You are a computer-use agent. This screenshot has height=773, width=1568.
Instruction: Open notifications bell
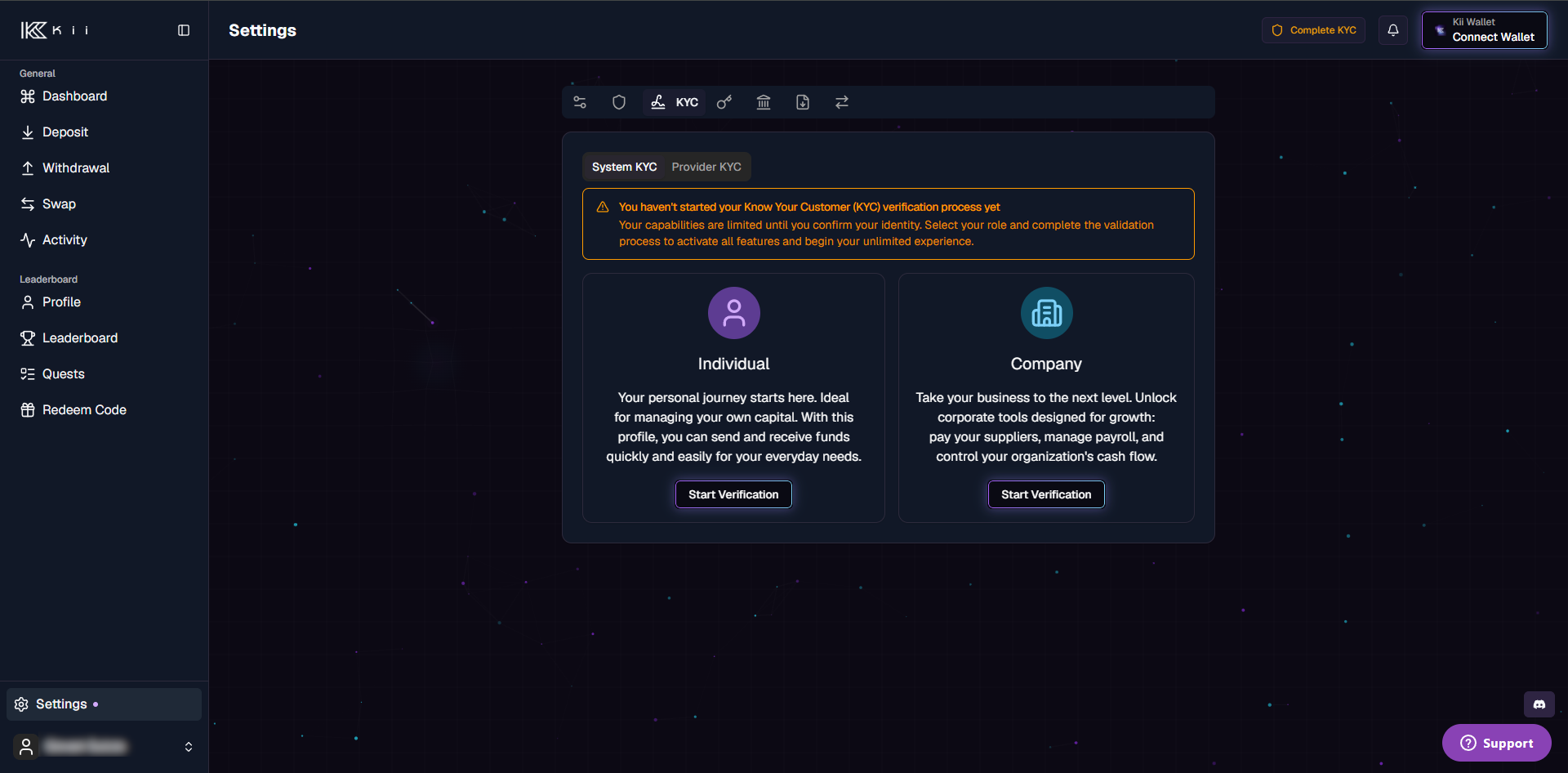(x=1393, y=30)
